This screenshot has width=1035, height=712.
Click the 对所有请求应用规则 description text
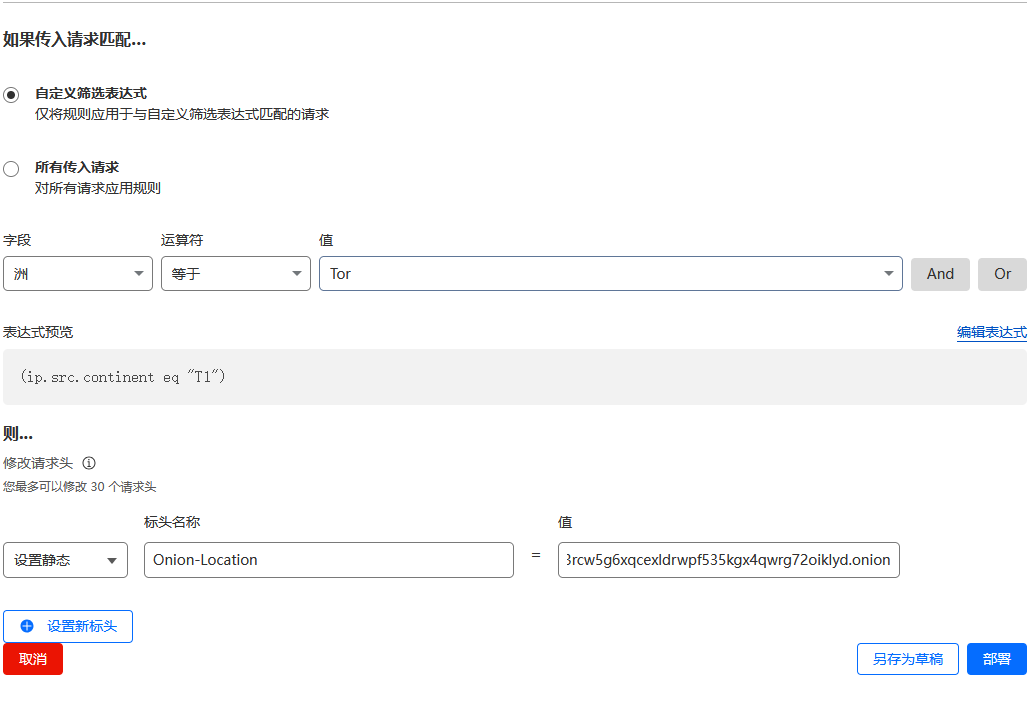click(98, 188)
